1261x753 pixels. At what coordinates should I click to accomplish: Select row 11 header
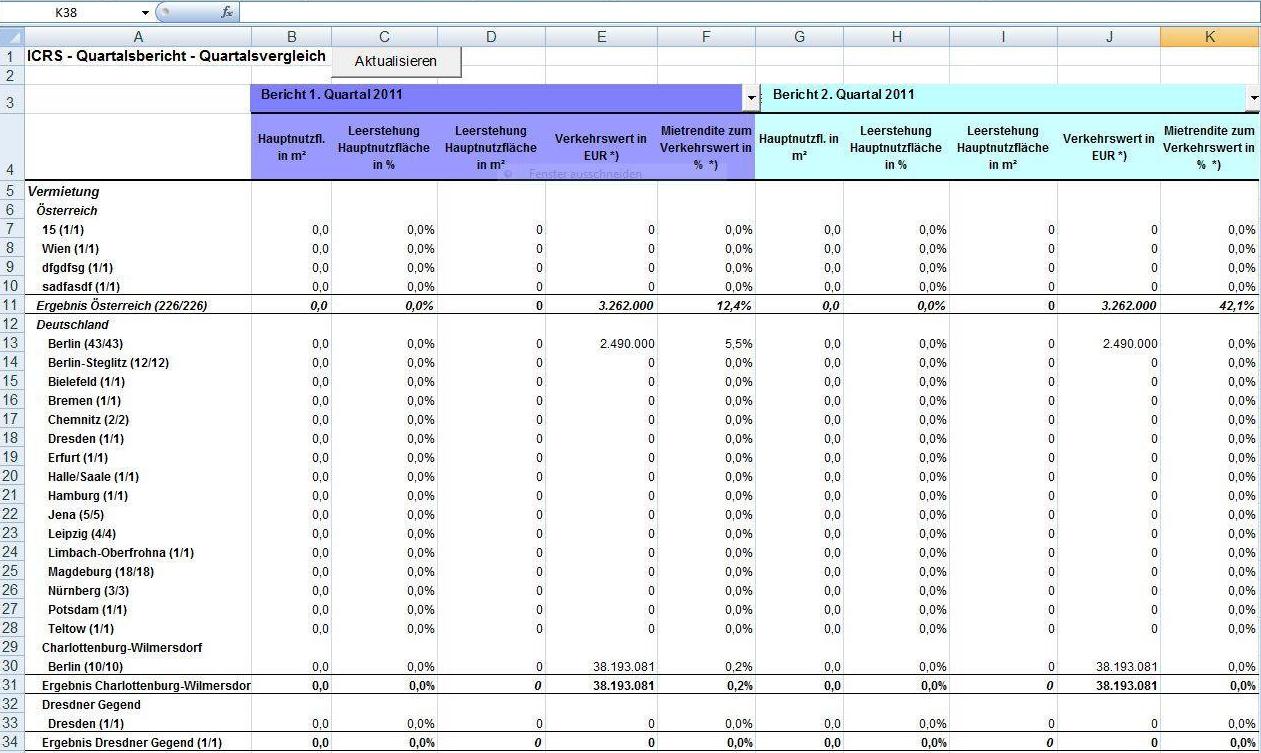click(12, 305)
